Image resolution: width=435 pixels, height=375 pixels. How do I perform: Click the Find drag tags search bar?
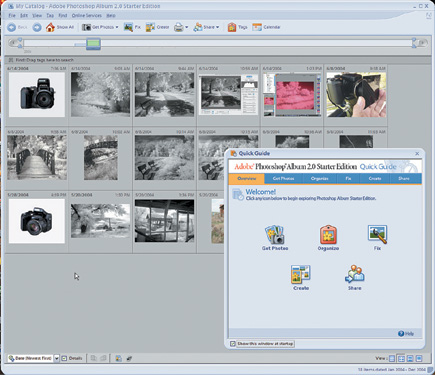point(217,60)
